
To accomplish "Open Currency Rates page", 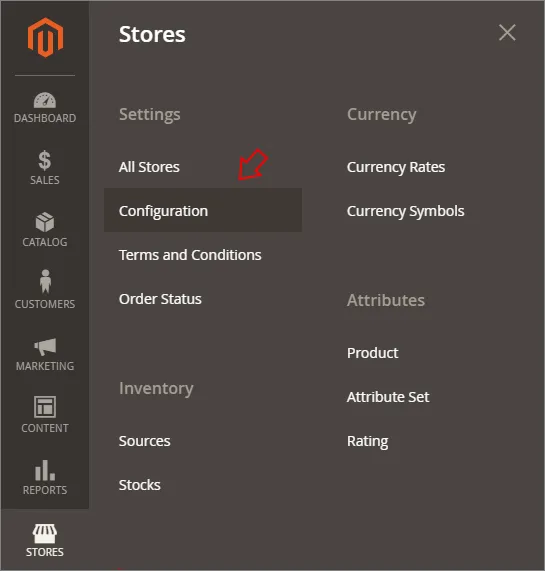I will 396,168.
